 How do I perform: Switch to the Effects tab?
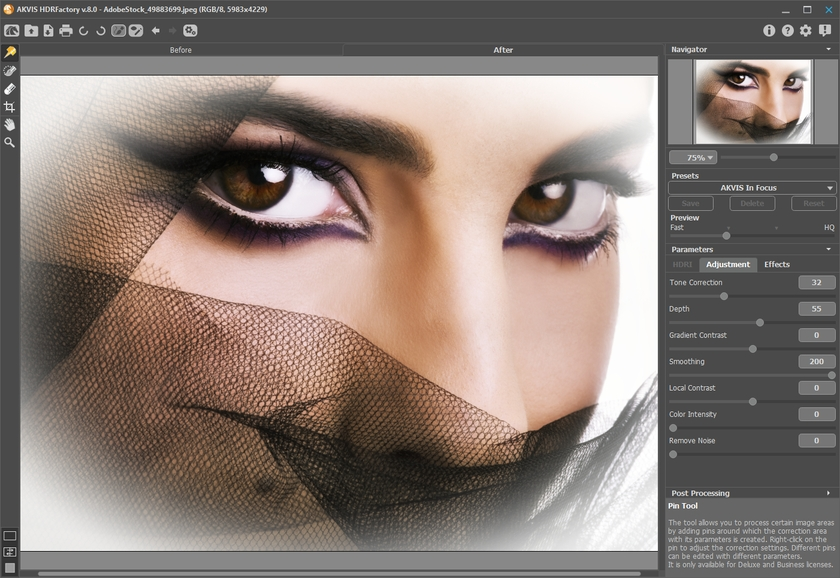[777, 265]
